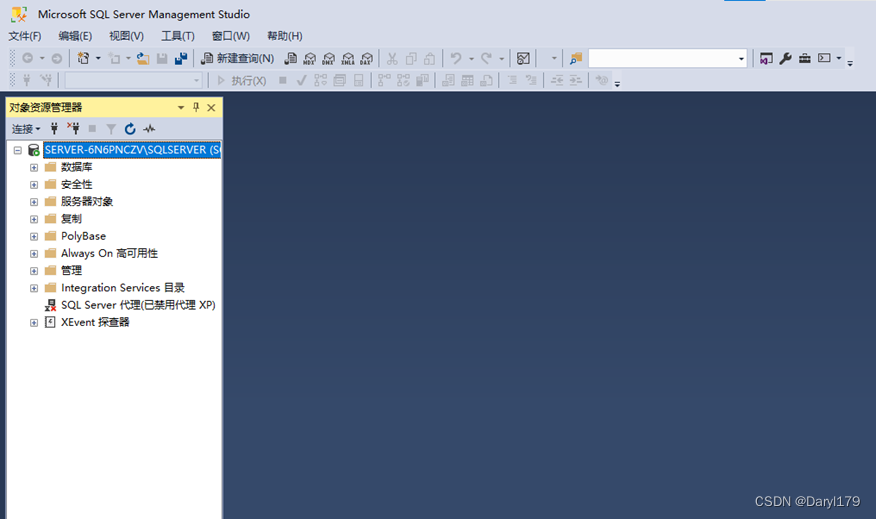Viewport: 876px width, 519px height.
Task: Open the search combo box dropdown arrow
Action: click(741, 58)
